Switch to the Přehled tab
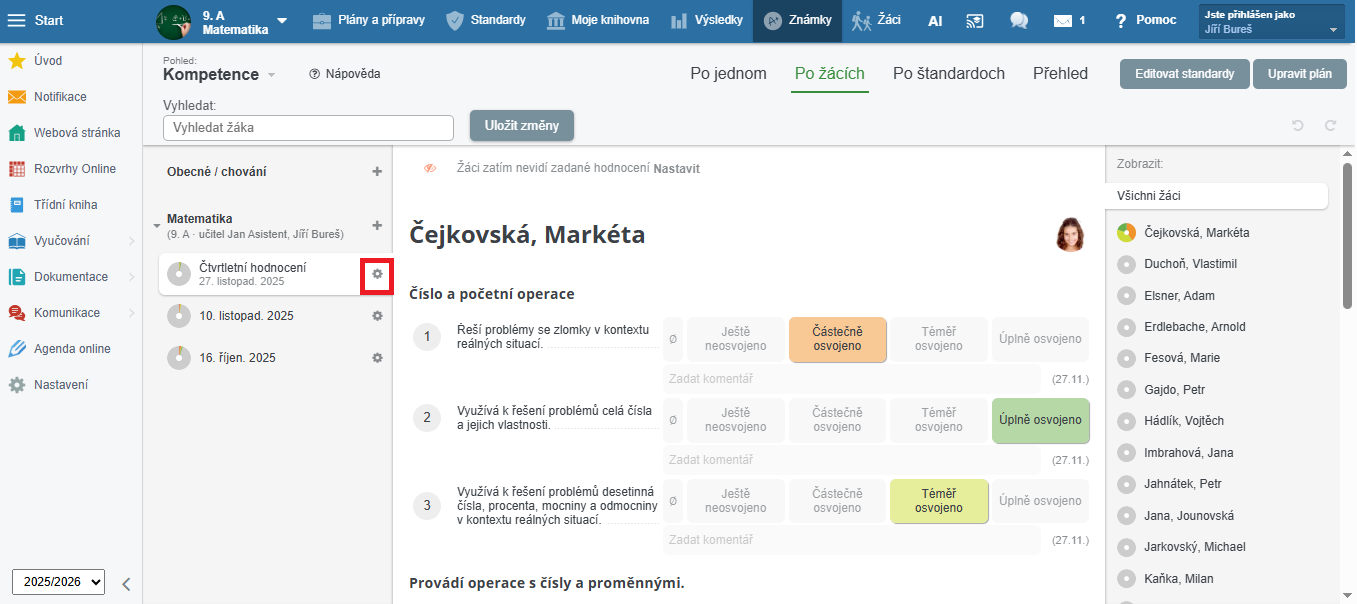 click(x=1060, y=73)
